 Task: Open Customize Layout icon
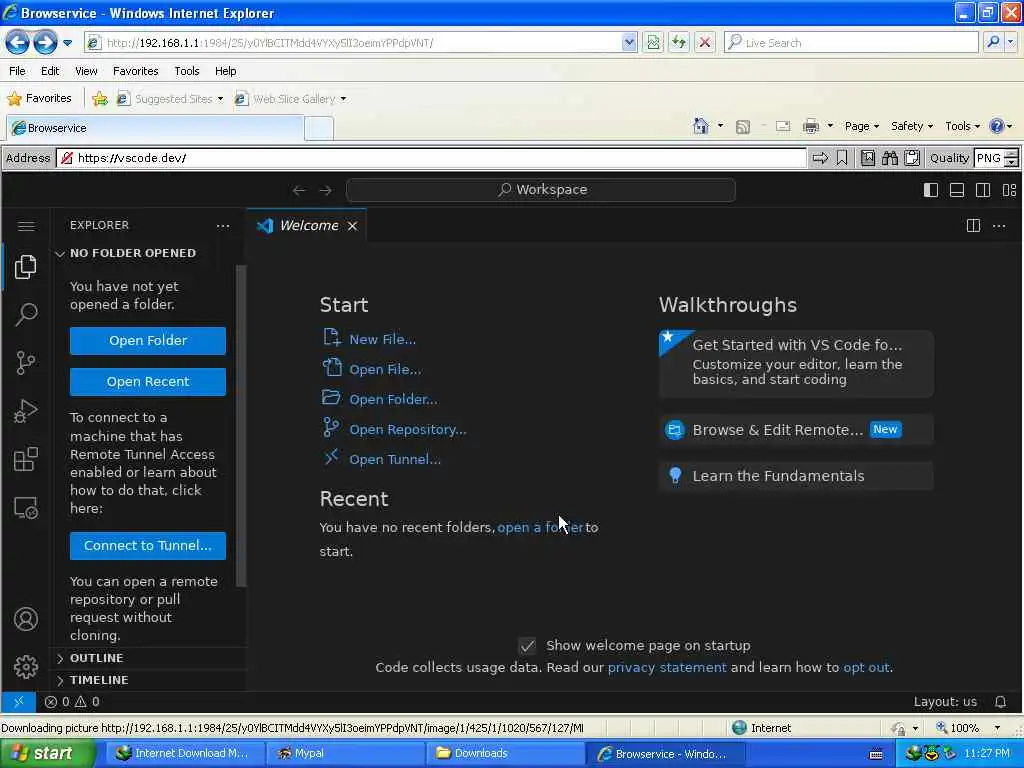click(x=1009, y=190)
